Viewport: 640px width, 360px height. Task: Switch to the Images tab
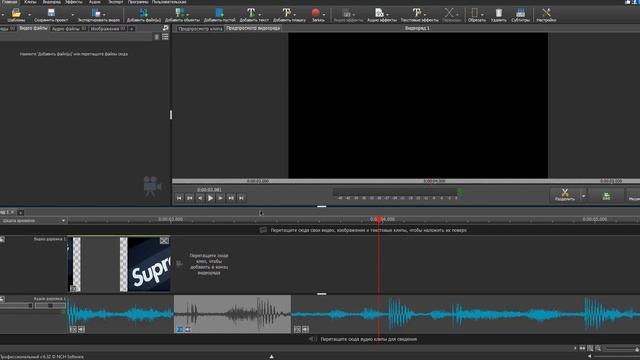[107, 29]
